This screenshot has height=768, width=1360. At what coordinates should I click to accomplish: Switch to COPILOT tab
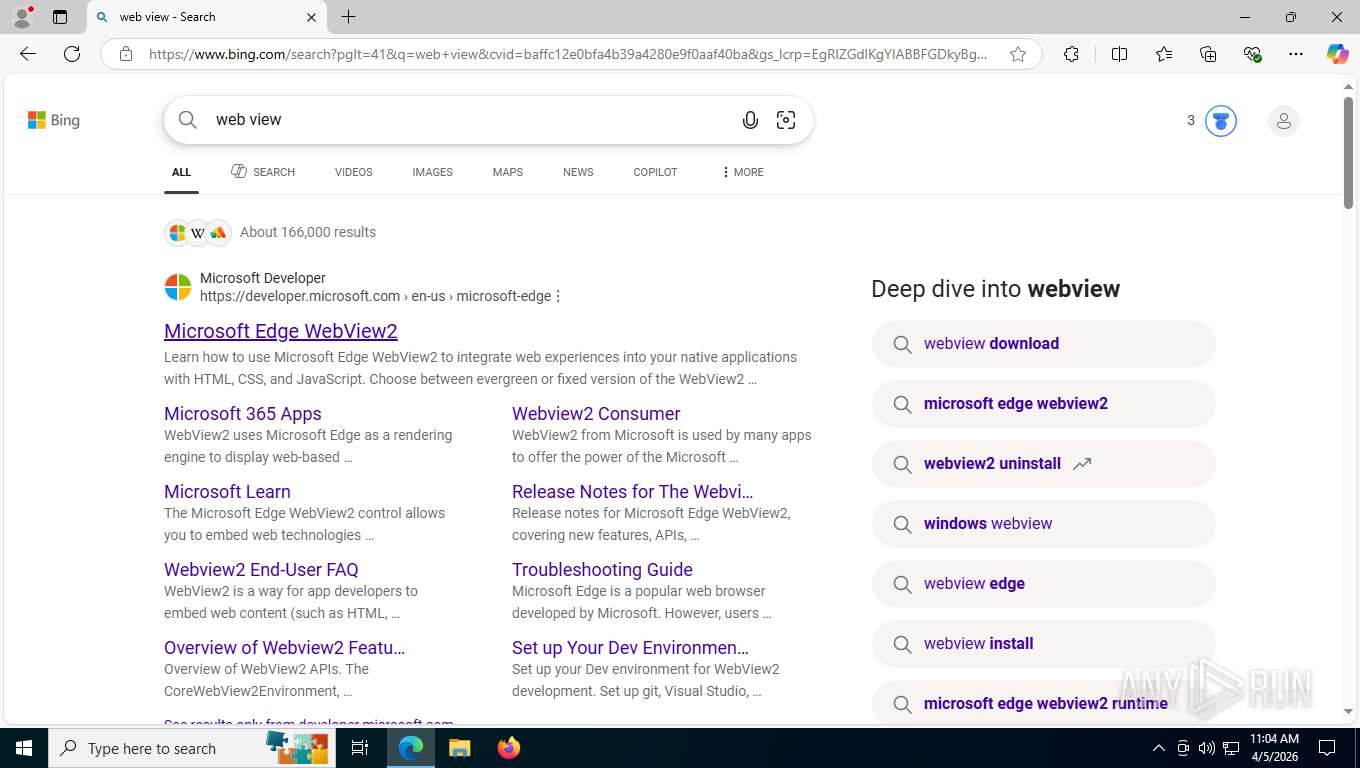coord(655,172)
